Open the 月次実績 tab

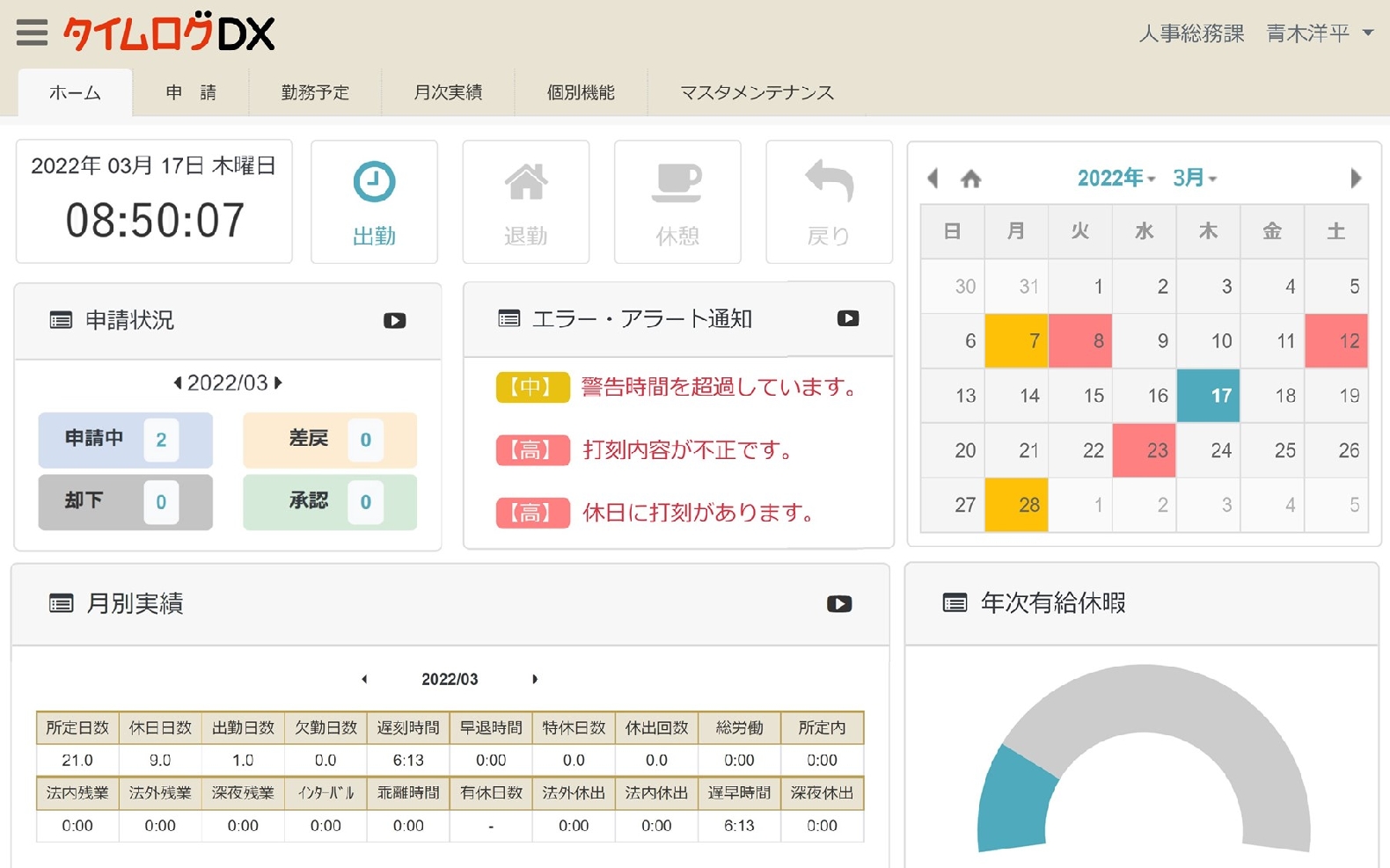click(448, 92)
